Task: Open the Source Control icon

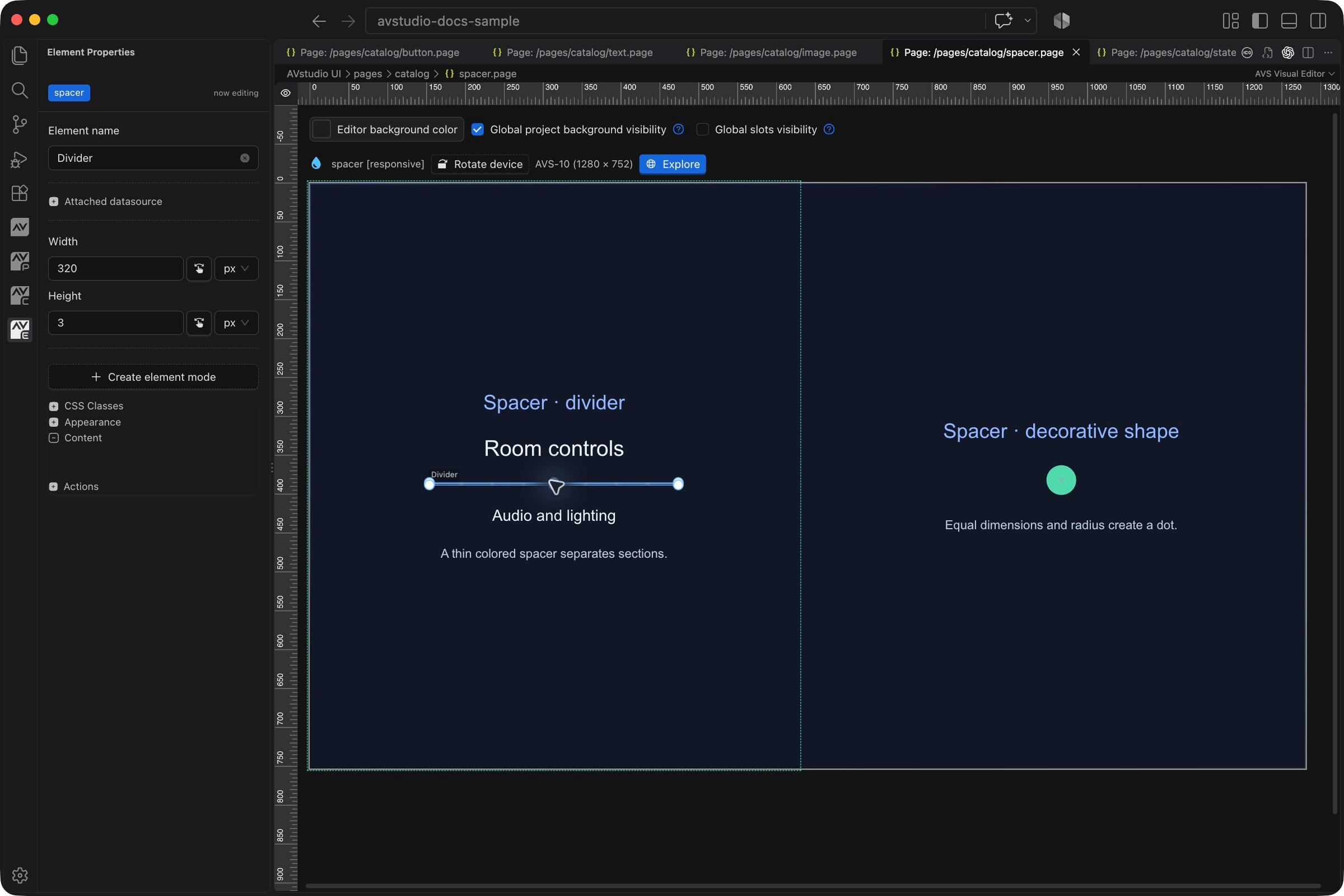Action: tap(20, 124)
